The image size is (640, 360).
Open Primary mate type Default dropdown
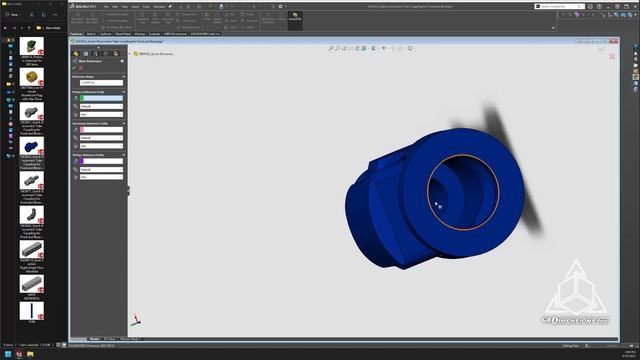point(101,107)
